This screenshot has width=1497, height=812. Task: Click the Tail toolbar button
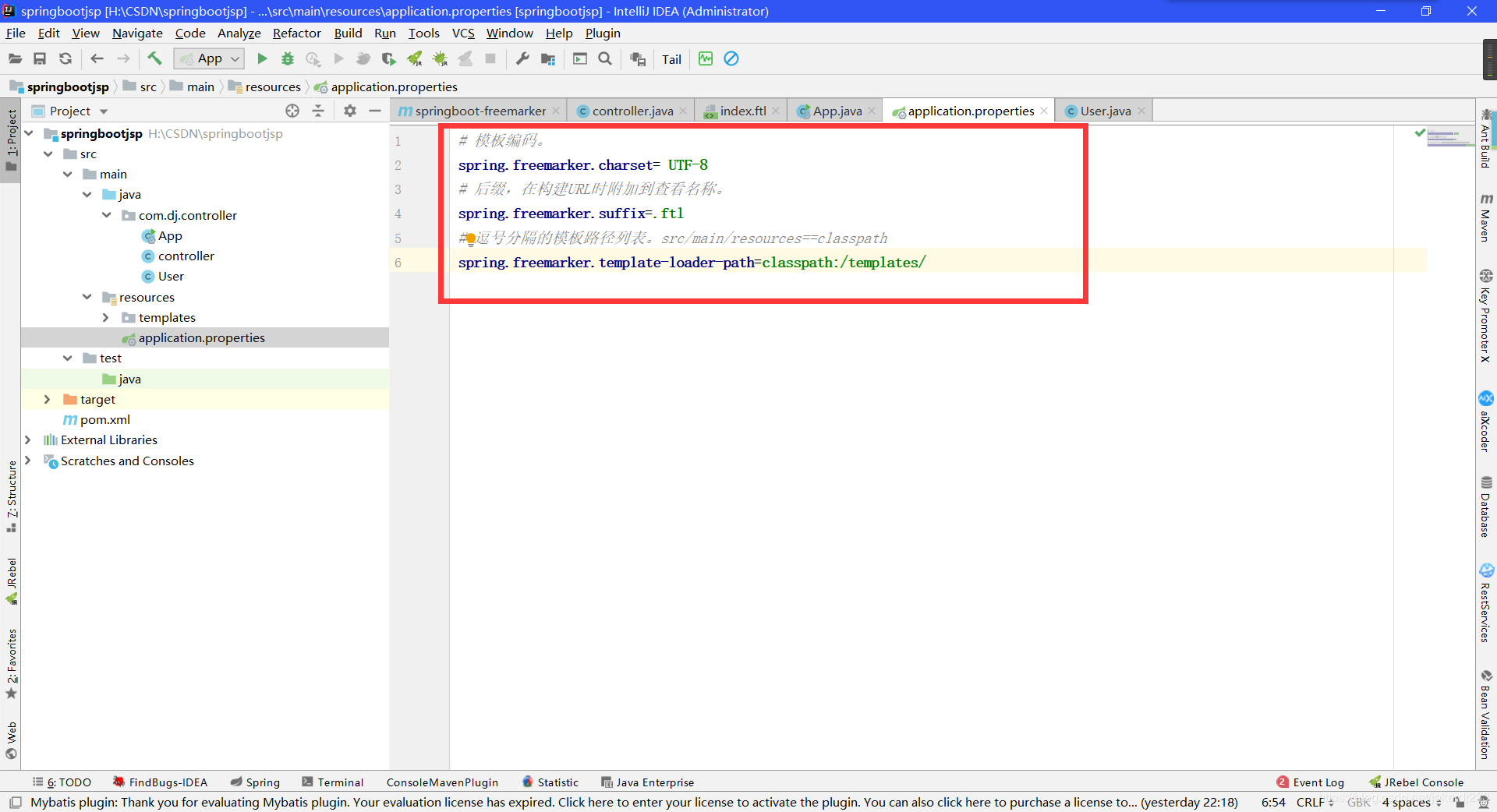(x=671, y=59)
